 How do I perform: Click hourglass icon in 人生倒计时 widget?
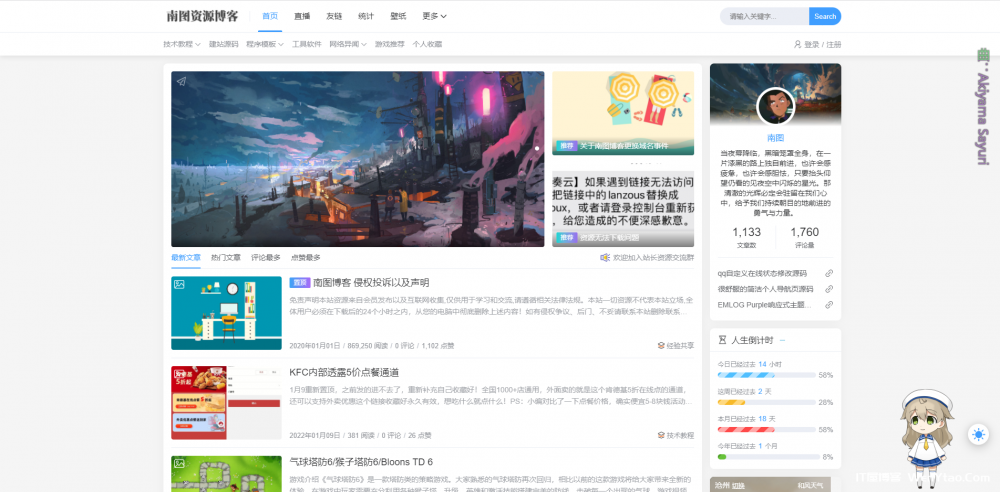pos(722,340)
